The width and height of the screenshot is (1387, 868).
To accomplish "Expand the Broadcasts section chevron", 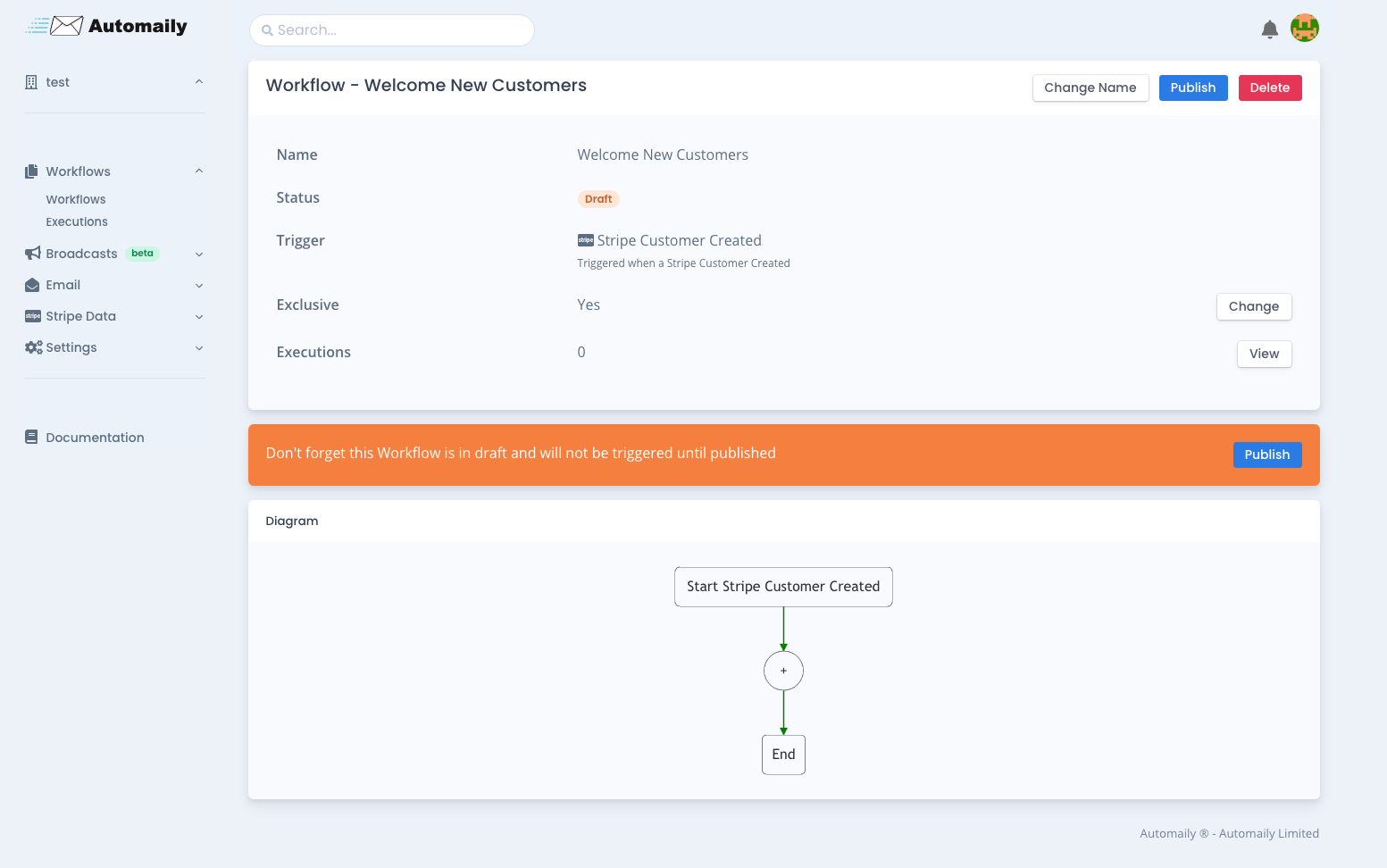I will click(x=199, y=255).
